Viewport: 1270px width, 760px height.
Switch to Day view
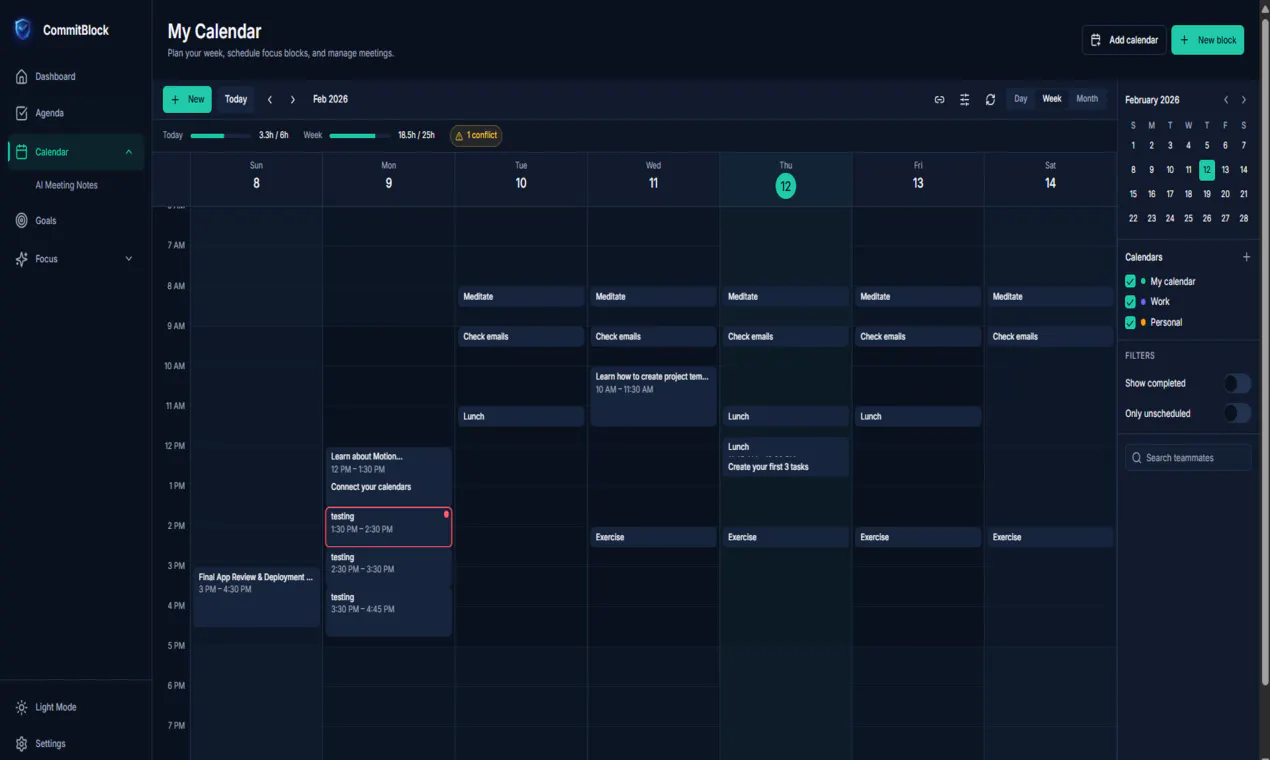click(1020, 99)
